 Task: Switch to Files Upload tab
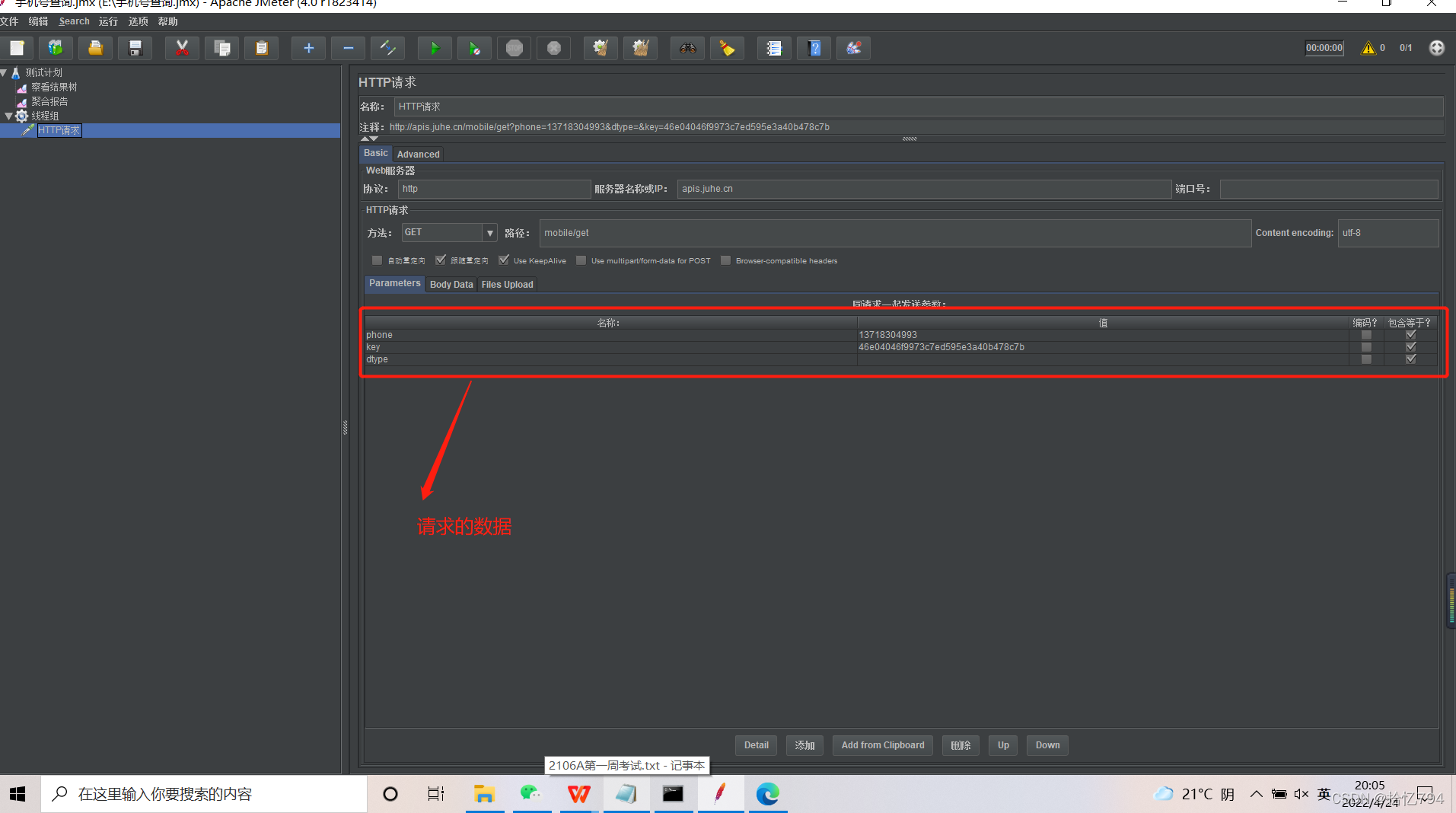click(507, 285)
